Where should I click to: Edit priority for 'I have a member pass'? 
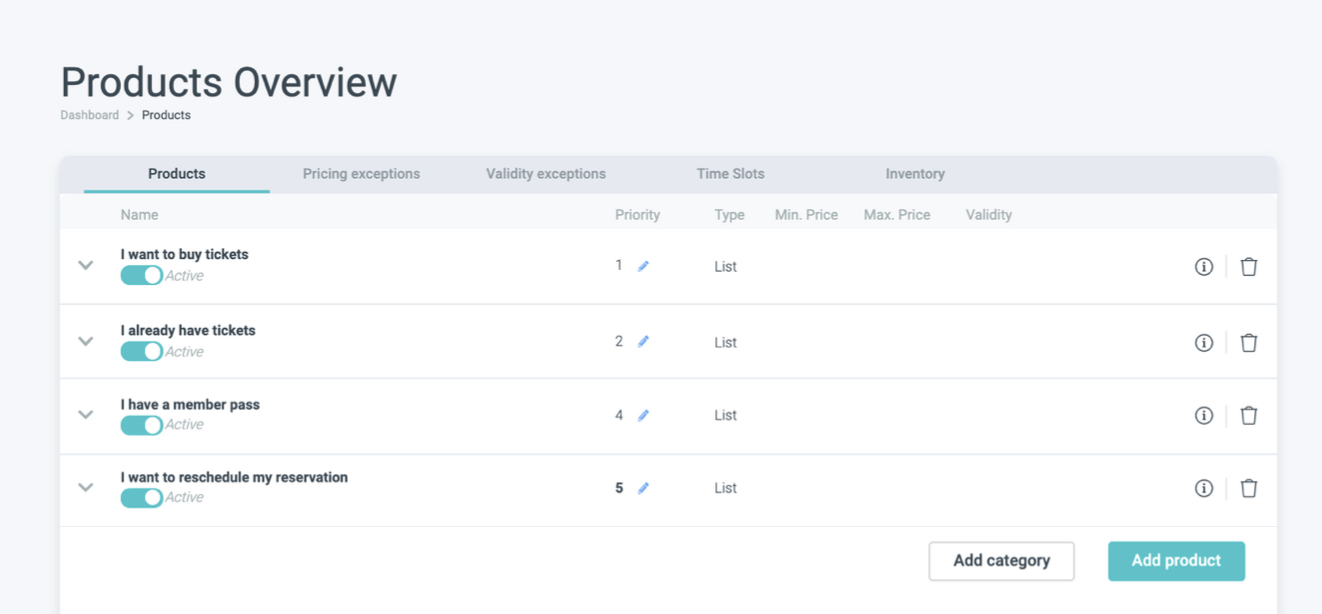click(x=643, y=415)
